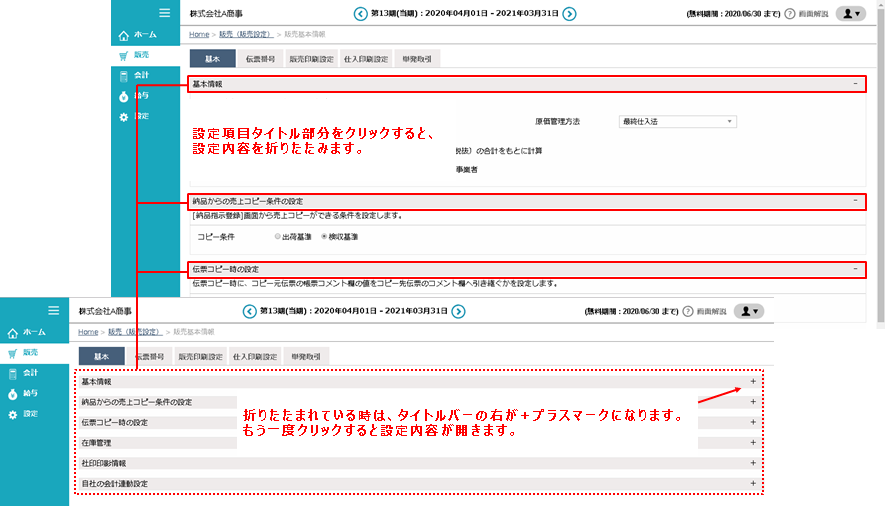Expand 基本情報 via its plus mark
This screenshot has height=506, width=886.
[753, 382]
